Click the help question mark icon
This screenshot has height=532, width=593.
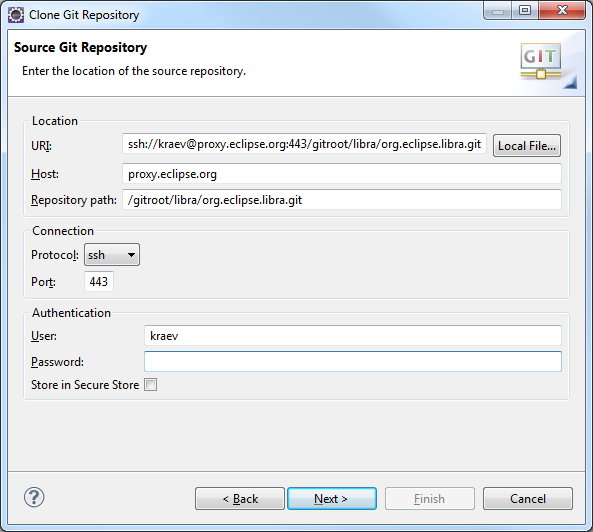(x=34, y=497)
